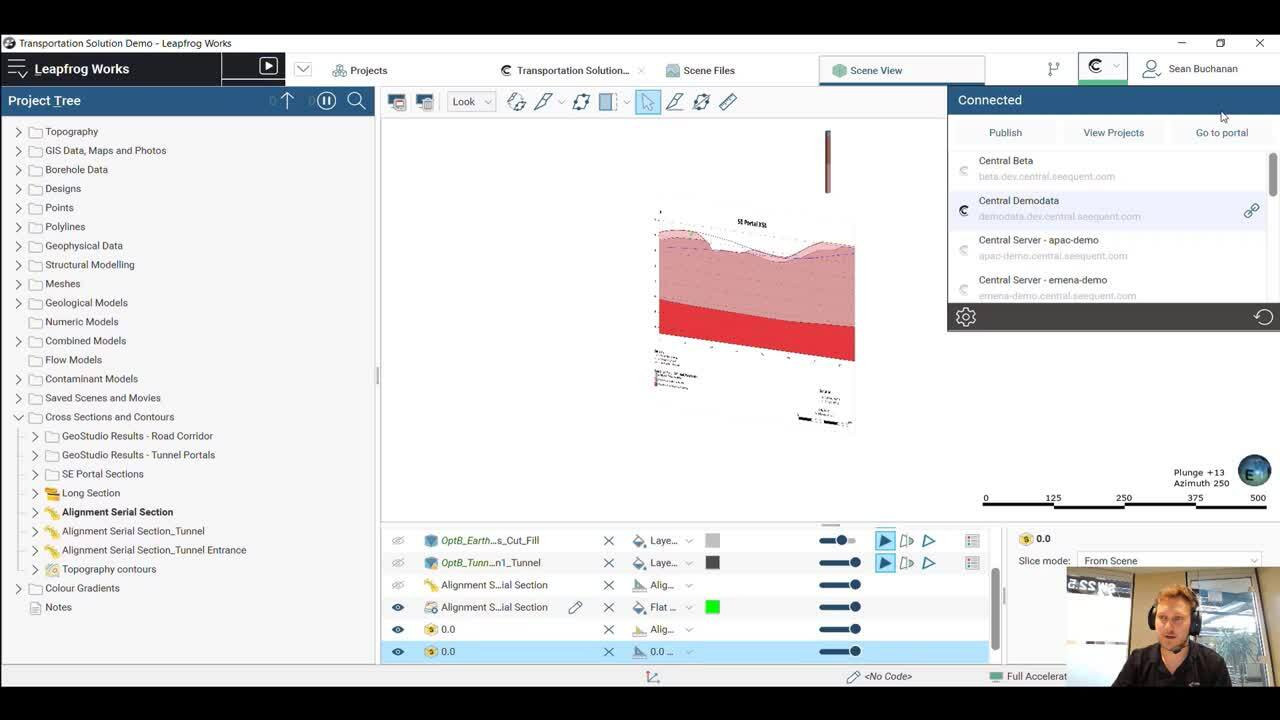Screen dimensions: 1280x720
Task: Select Central Beta server entry
Action: [1108, 168]
